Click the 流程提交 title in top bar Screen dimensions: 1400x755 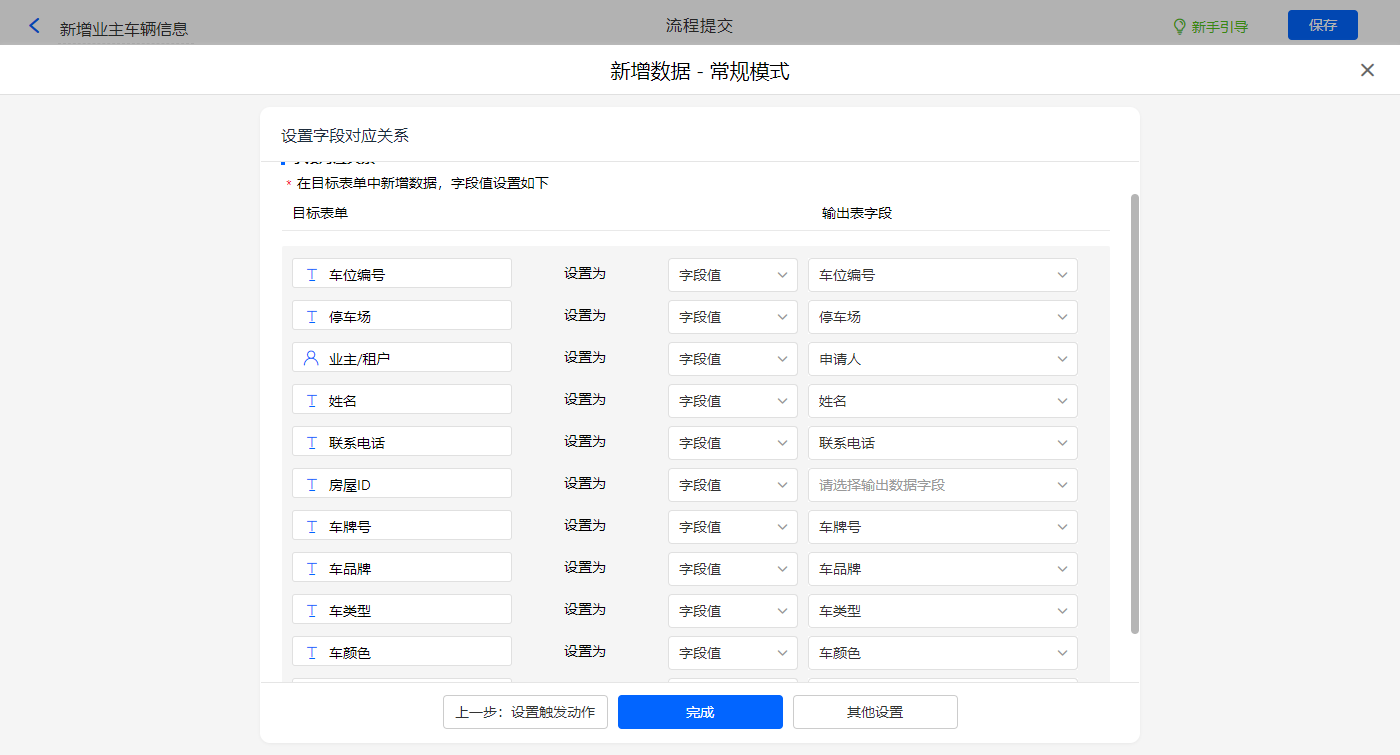[699, 25]
